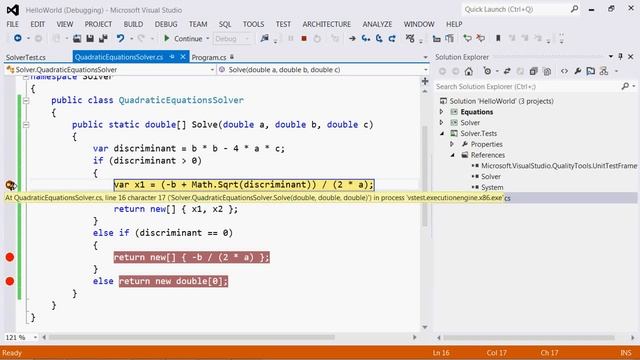
Task: Collapse the References node
Action: tap(453, 155)
